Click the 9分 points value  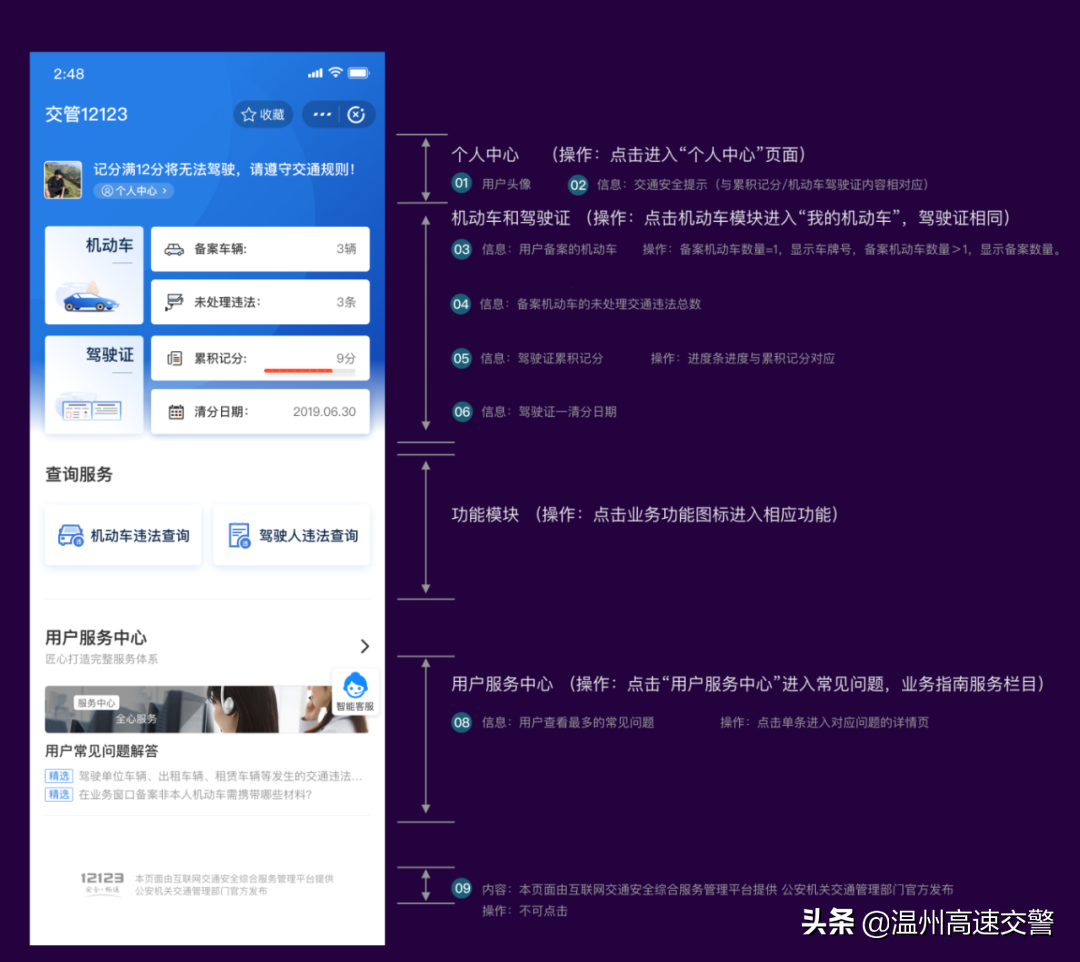coord(346,358)
